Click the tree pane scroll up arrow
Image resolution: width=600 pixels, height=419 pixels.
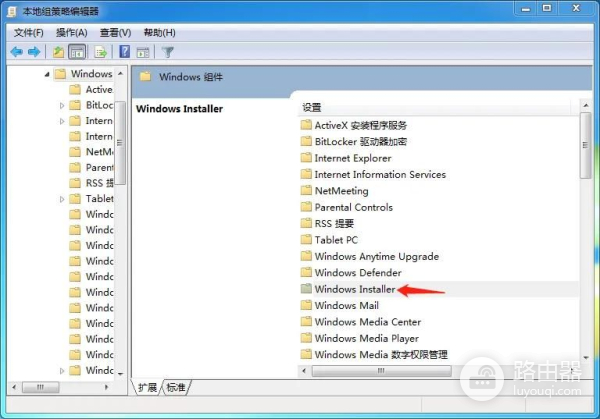(x=121, y=73)
